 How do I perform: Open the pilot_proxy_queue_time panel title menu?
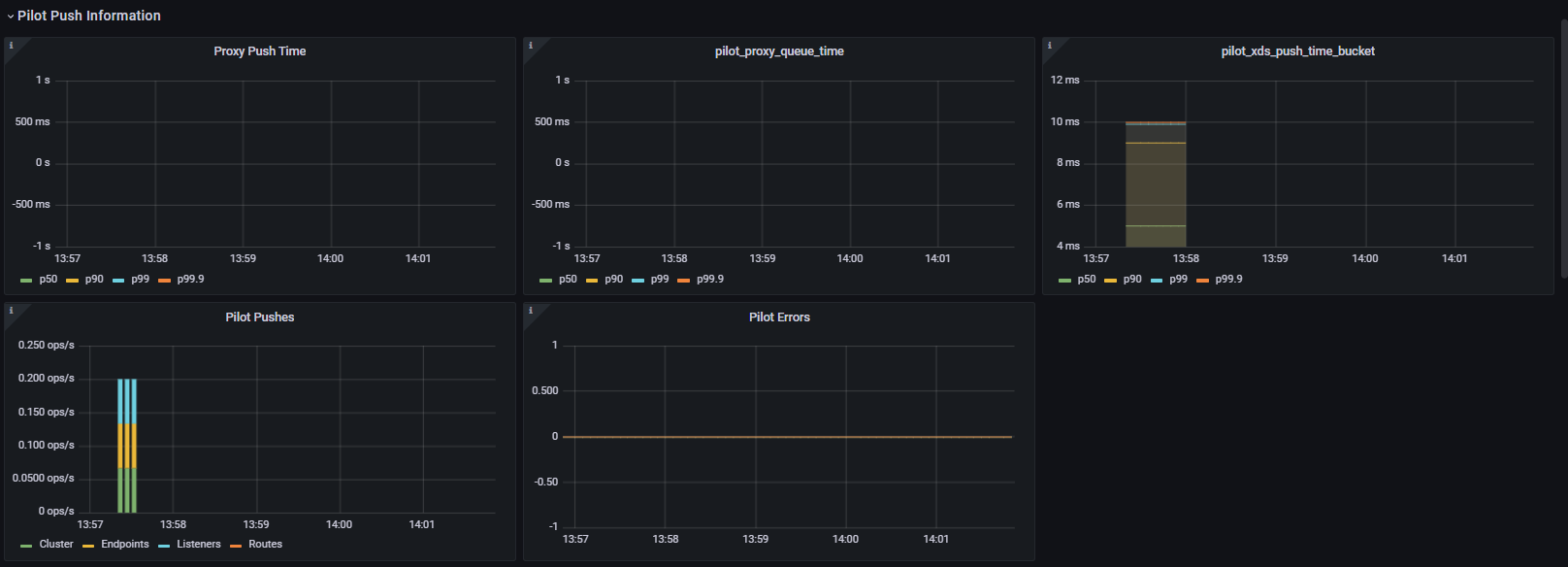tap(779, 51)
